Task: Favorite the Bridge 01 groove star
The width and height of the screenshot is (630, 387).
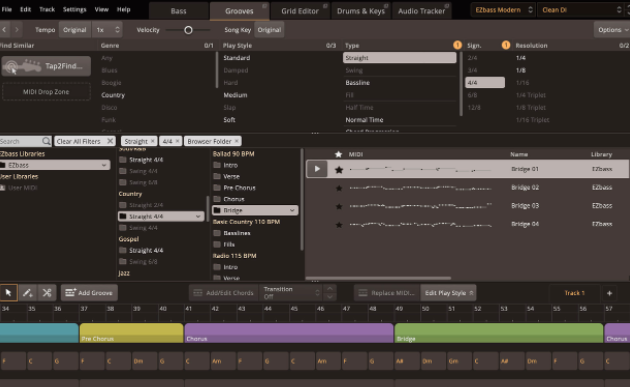Action: (x=339, y=170)
